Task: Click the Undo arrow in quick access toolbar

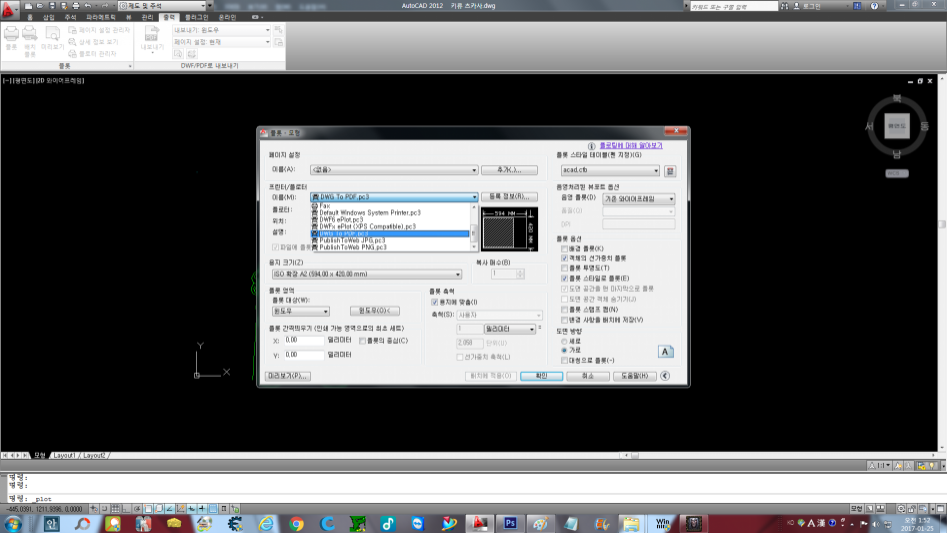Action: tap(88, 5)
